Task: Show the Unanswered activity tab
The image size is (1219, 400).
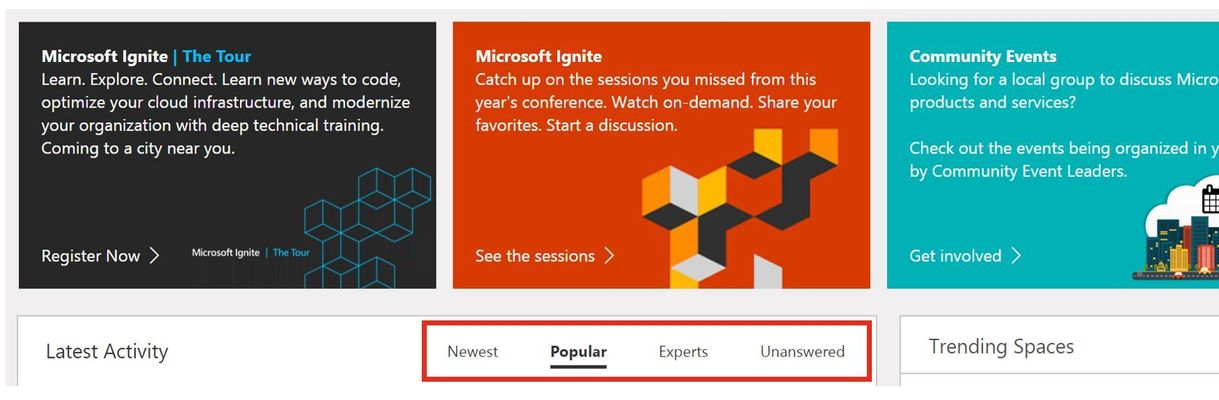Action: tap(802, 351)
